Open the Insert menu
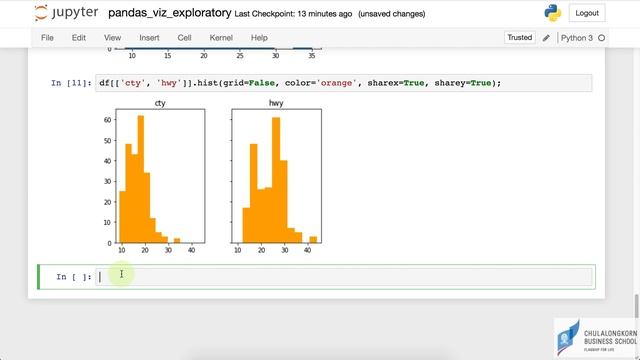This screenshot has height=360, width=640. pos(149,38)
